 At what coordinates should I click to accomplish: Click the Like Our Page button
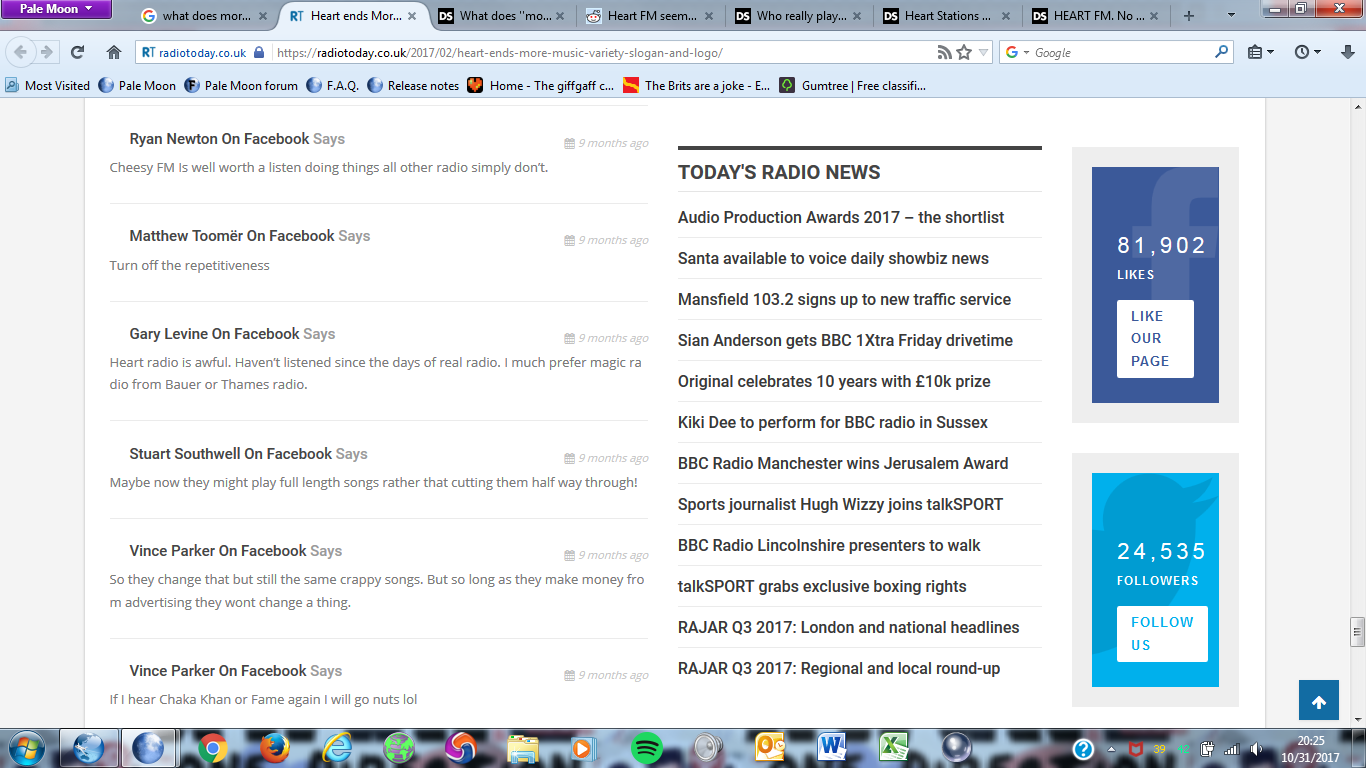1155,338
